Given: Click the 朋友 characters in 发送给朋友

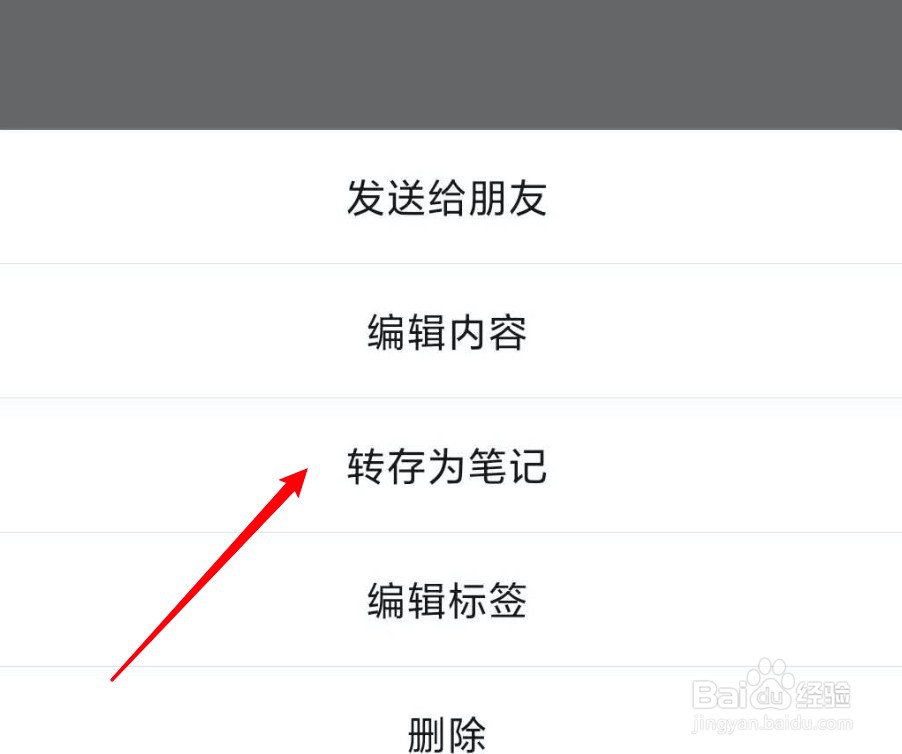Looking at the screenshot, I should pos(507,197).
